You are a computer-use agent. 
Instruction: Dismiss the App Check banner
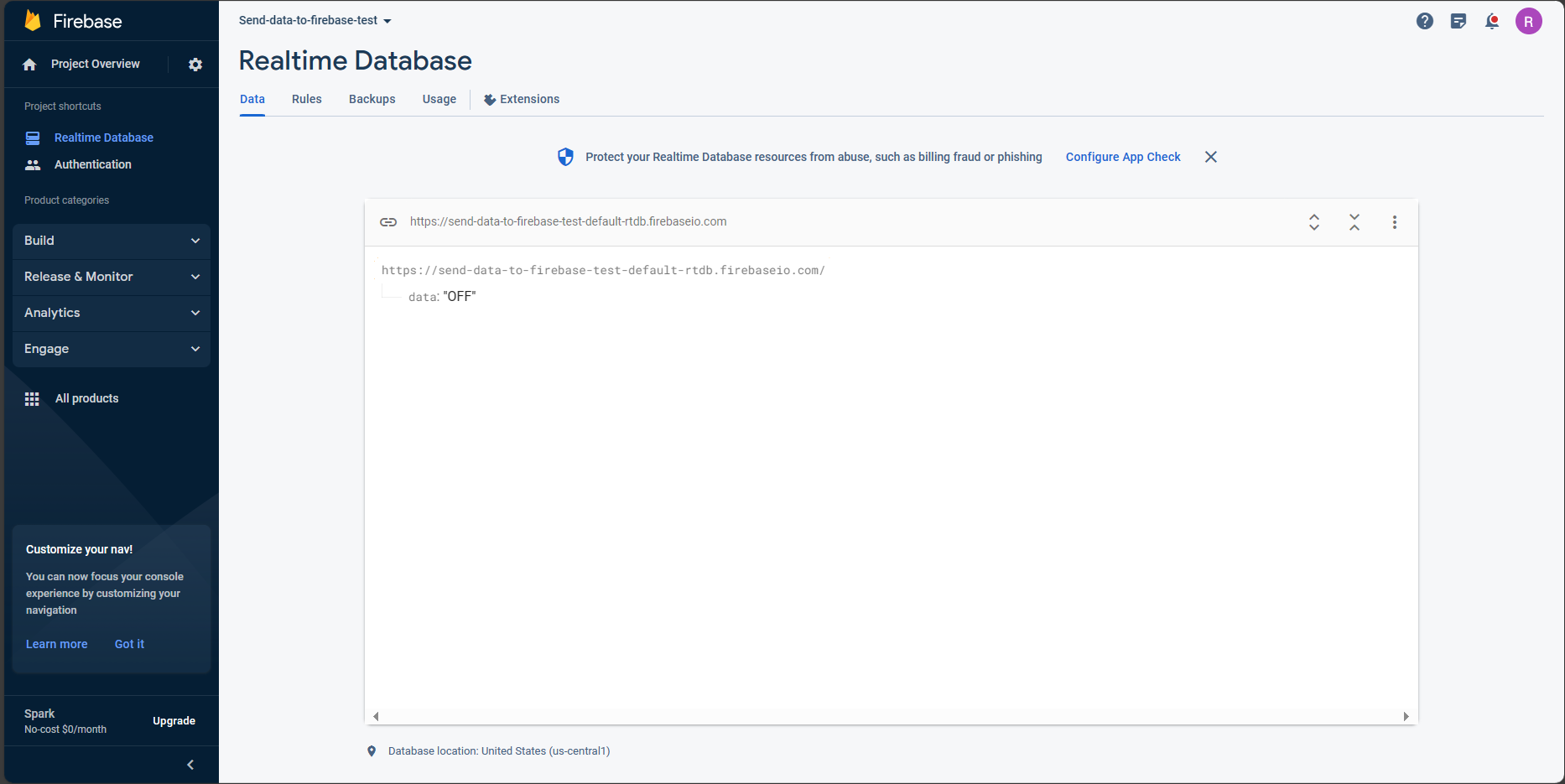pyautogui.click(x=1210, y=157)
